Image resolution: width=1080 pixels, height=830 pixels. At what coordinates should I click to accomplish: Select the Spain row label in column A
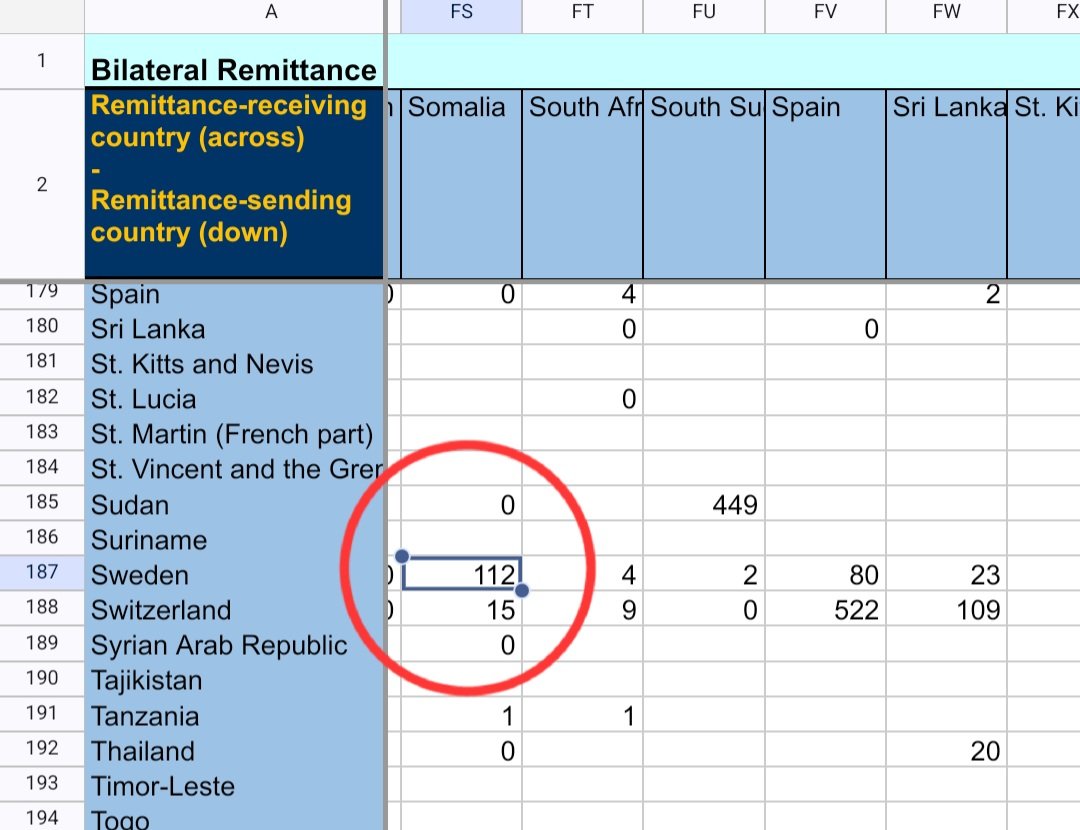click(234, 294)
